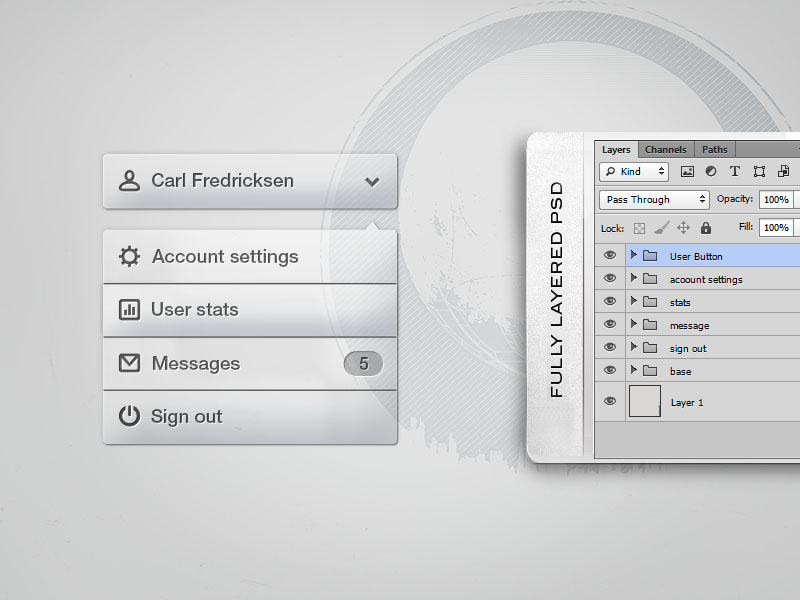Select the 'base' layer name
The width and height of the screenshot is (800, 600).
tap(680, 371)
